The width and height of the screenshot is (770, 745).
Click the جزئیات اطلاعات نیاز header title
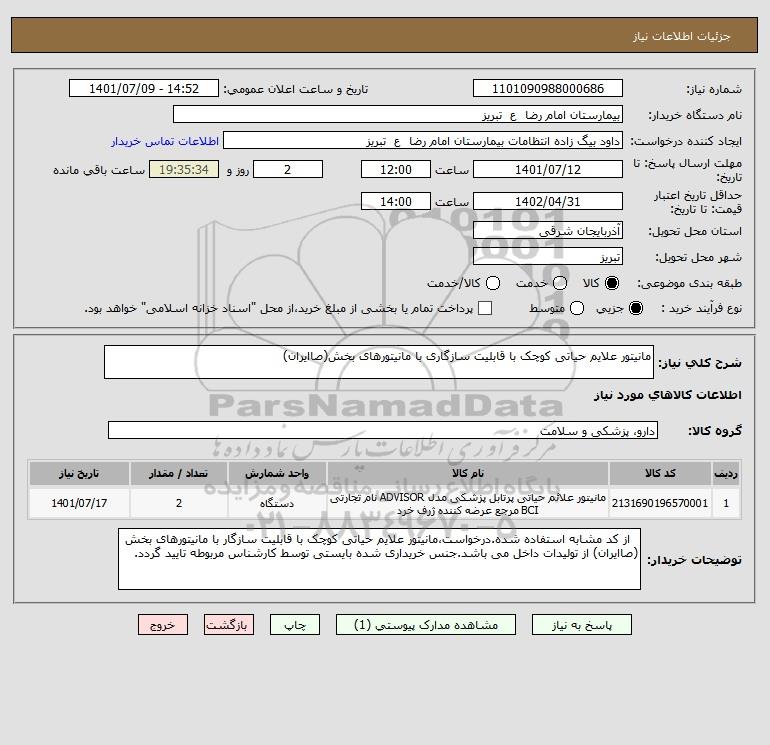point(682,36)
